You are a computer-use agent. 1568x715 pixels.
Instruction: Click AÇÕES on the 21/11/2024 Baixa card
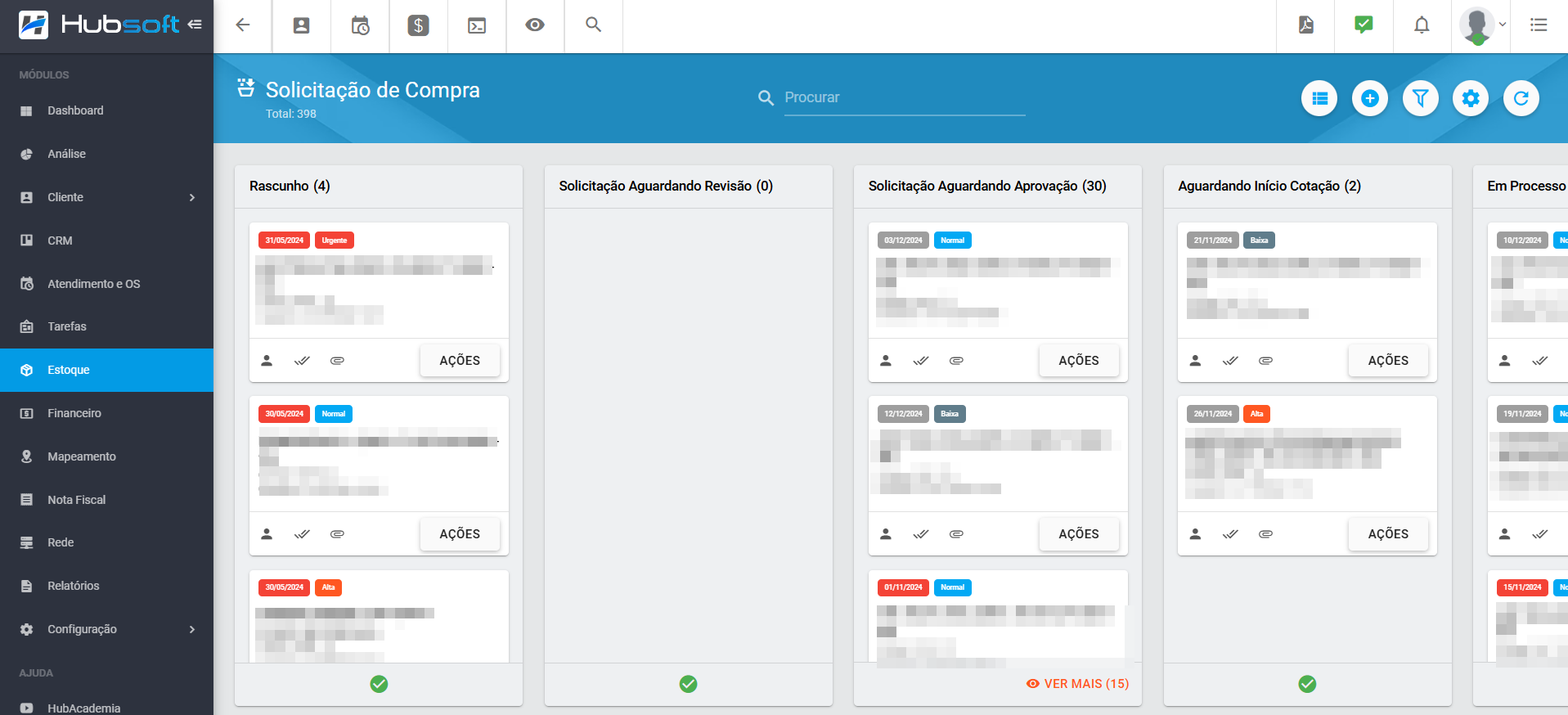tap(1388, 361)
